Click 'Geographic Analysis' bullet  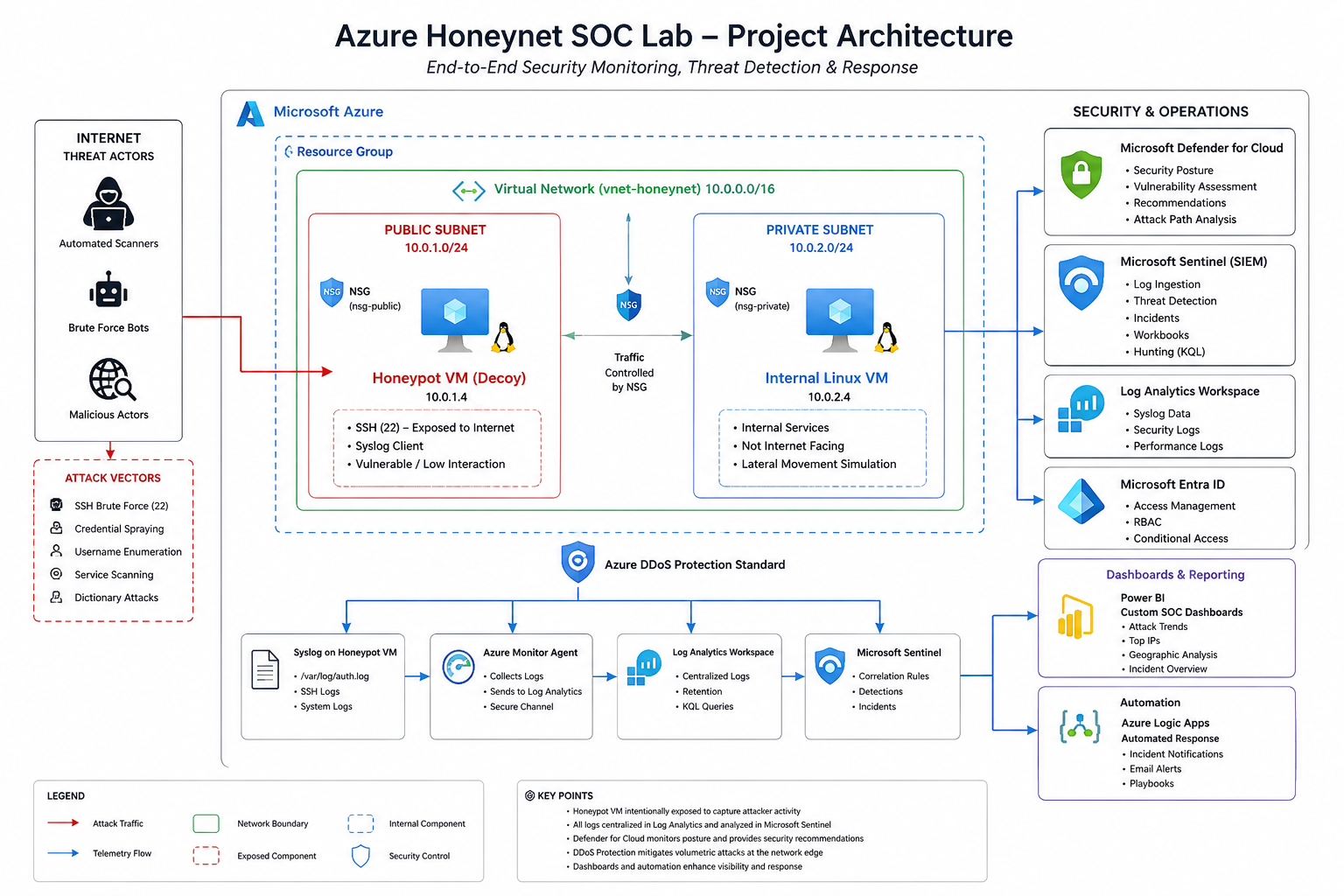tap(1172, 654)
